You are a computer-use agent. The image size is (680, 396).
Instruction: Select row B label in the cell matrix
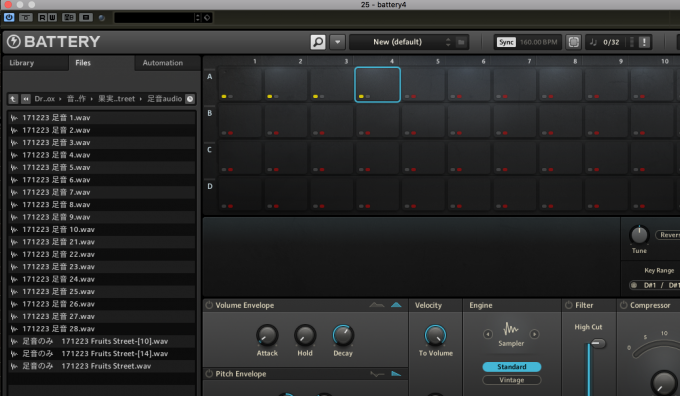[x=209, y=113]
